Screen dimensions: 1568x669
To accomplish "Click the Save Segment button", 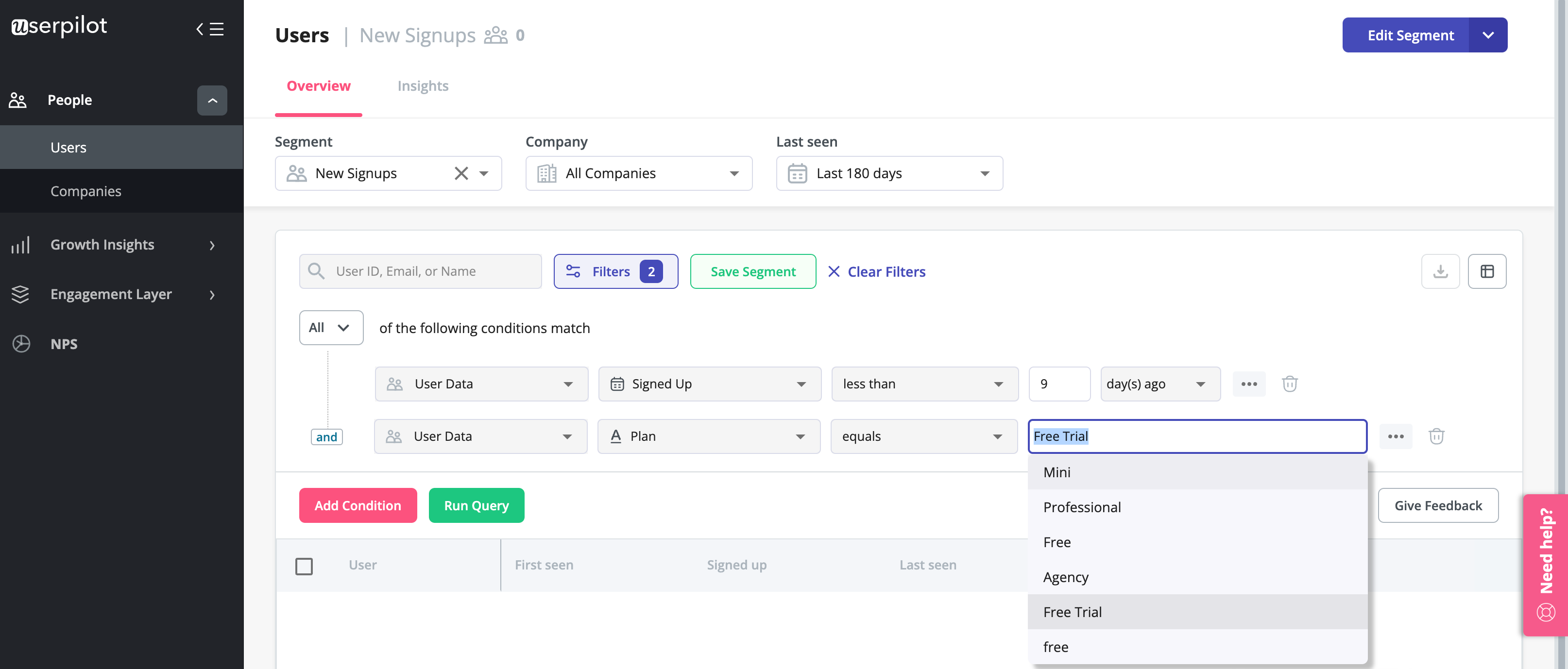I will tap(753, 271).
